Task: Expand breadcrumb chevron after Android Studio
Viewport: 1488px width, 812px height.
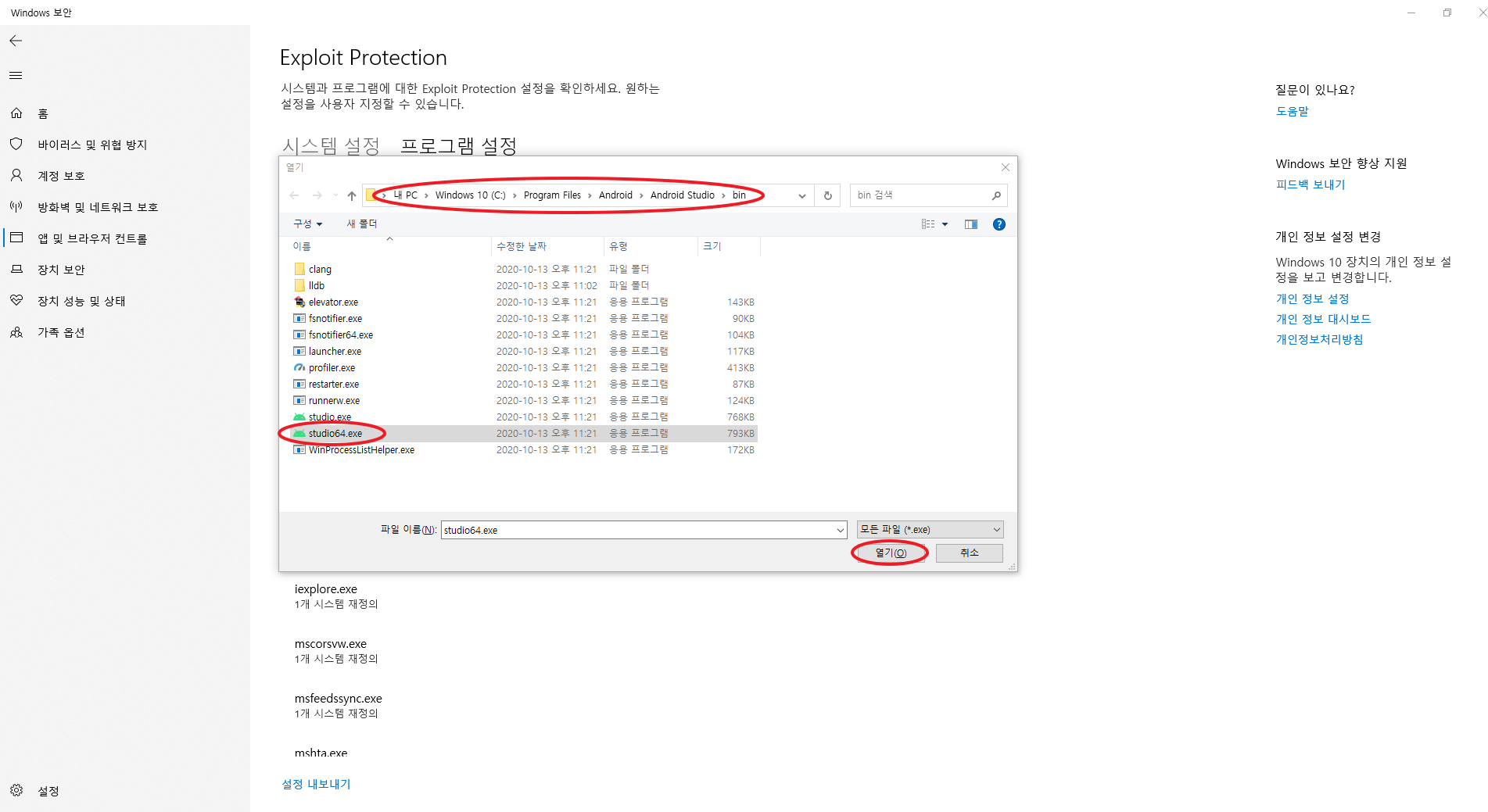Action: point(723,195)
